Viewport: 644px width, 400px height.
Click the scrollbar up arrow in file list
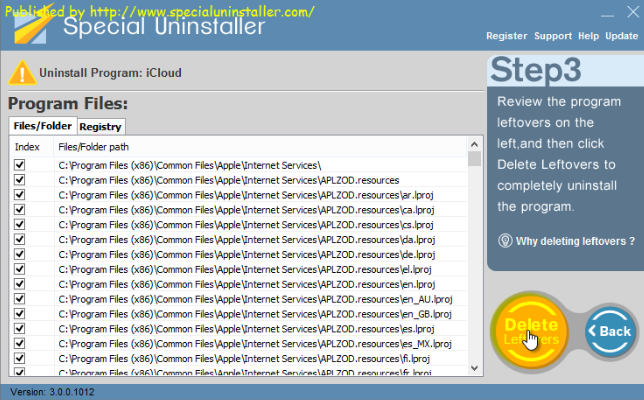click(474, 144)
